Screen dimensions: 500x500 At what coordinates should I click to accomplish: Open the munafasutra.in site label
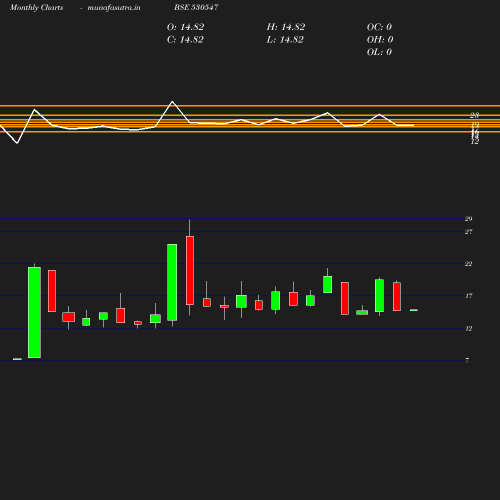[x=114, y=7]
